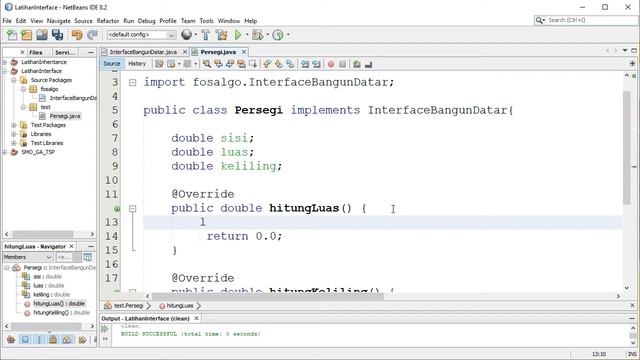Click the Find Selection magnifier icon in editor toolbar
640x360 pixels.
tap(207, 64)
